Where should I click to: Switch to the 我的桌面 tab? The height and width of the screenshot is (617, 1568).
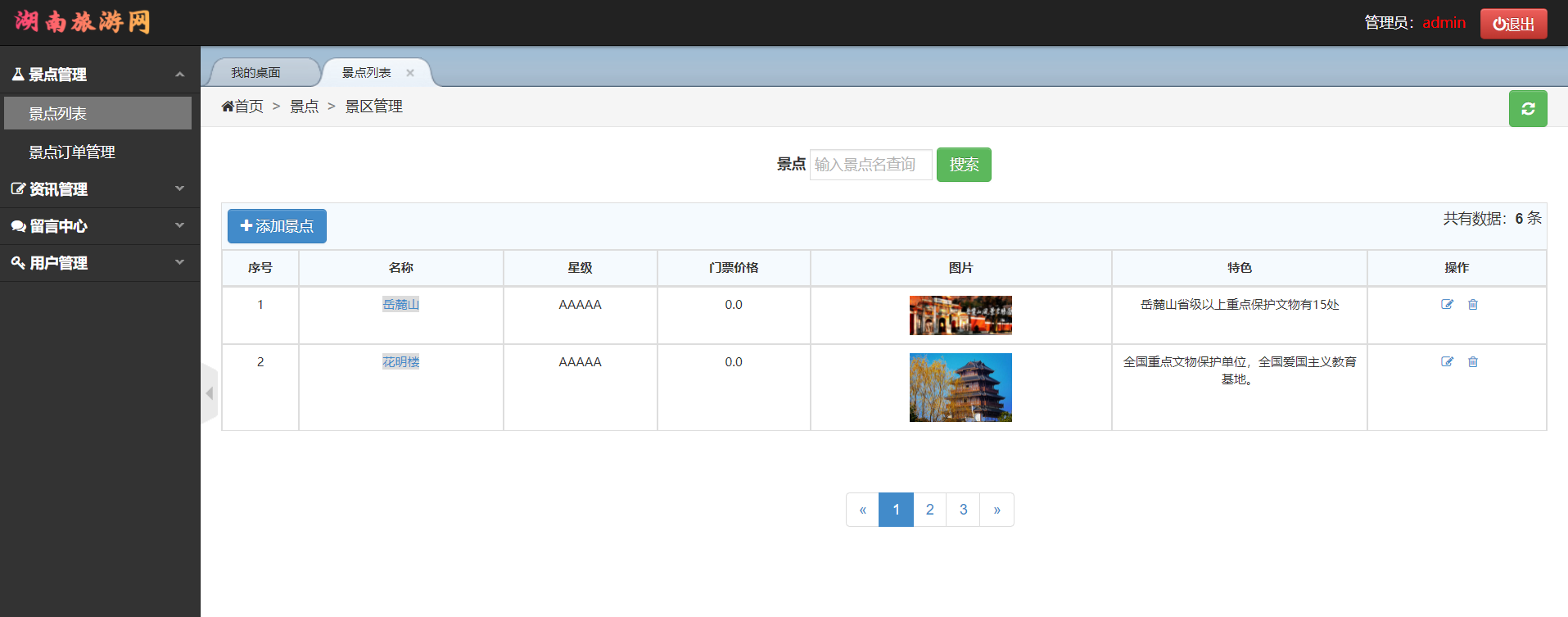[255, 73]
